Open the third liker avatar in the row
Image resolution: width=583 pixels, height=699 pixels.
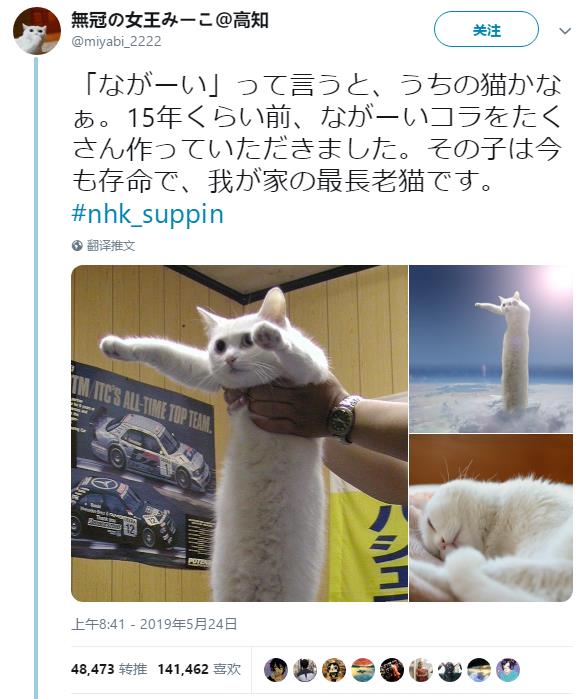[x=334, y=670]
